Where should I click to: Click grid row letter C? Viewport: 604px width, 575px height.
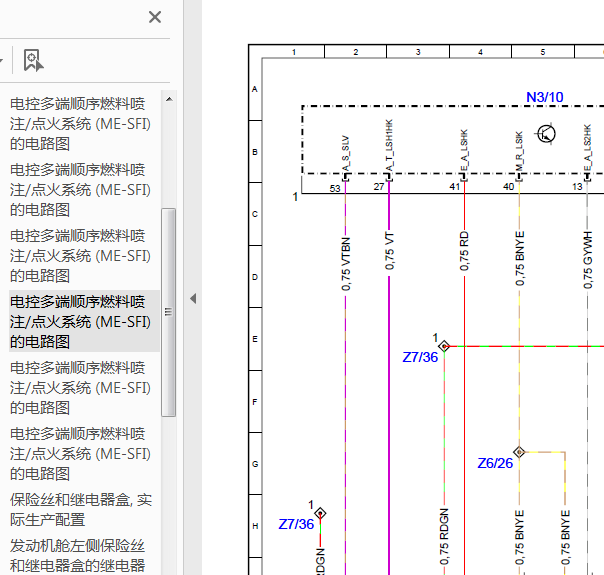pos(255,214)
